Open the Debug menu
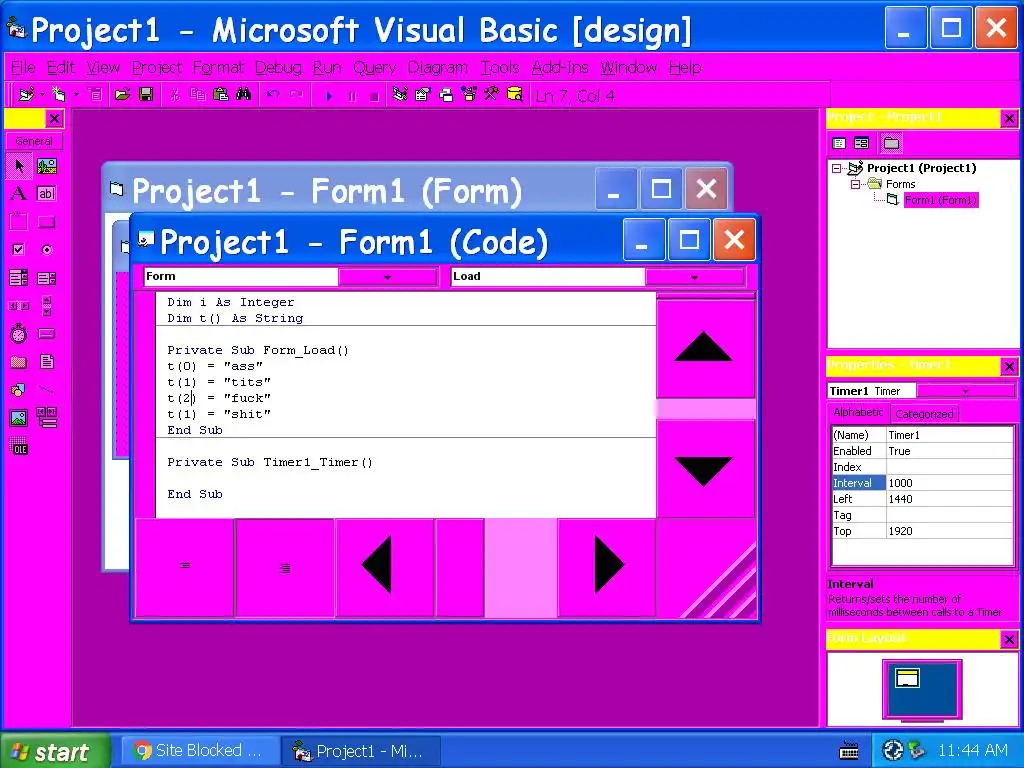 point(278,68)
